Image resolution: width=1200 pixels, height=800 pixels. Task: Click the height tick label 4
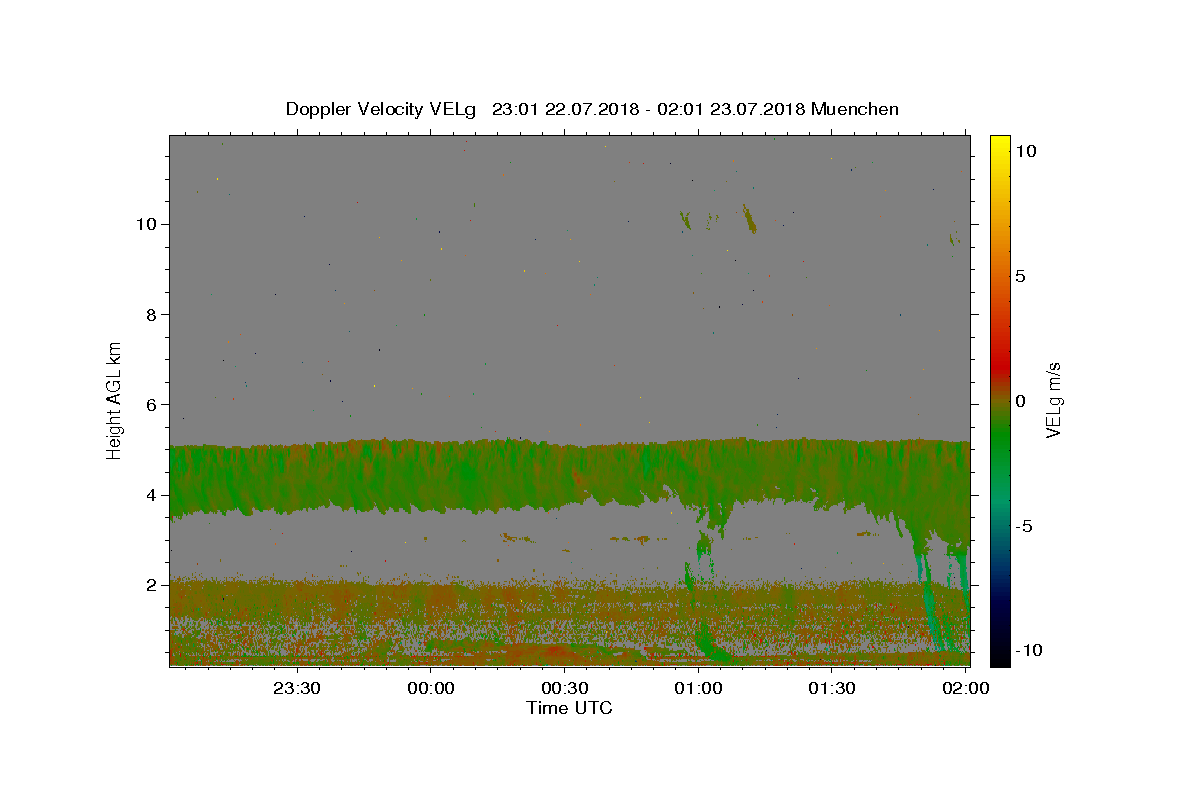[x=152, y=495]
